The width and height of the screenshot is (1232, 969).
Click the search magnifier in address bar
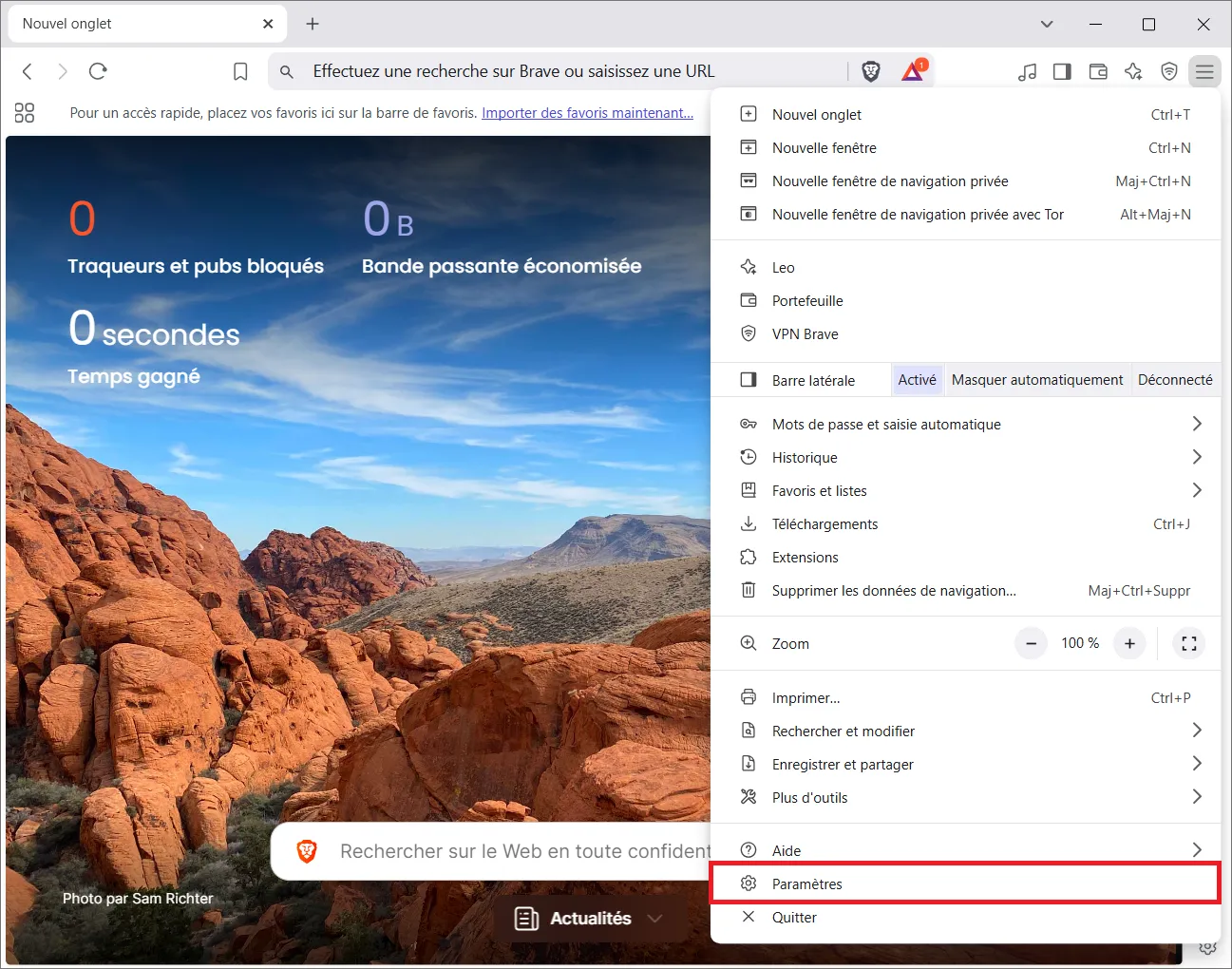[287, 71]
